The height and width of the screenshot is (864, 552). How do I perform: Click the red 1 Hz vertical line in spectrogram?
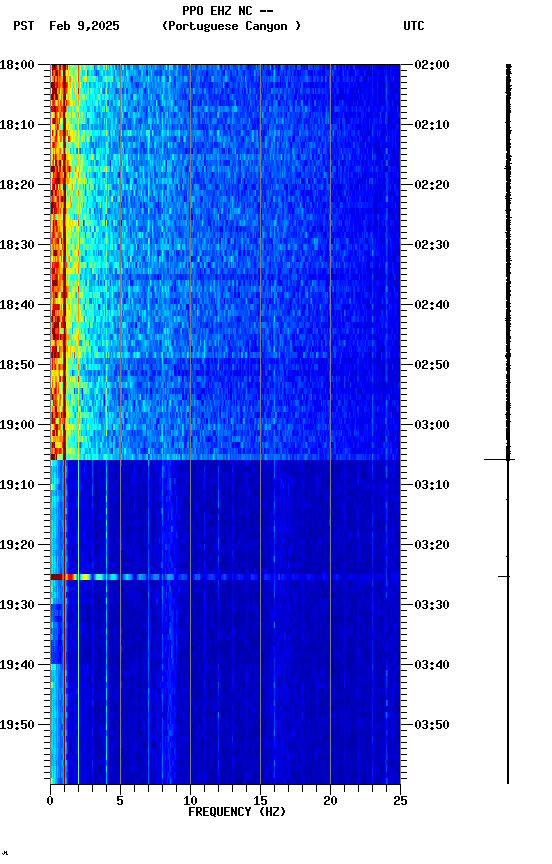tap(64, 424)
